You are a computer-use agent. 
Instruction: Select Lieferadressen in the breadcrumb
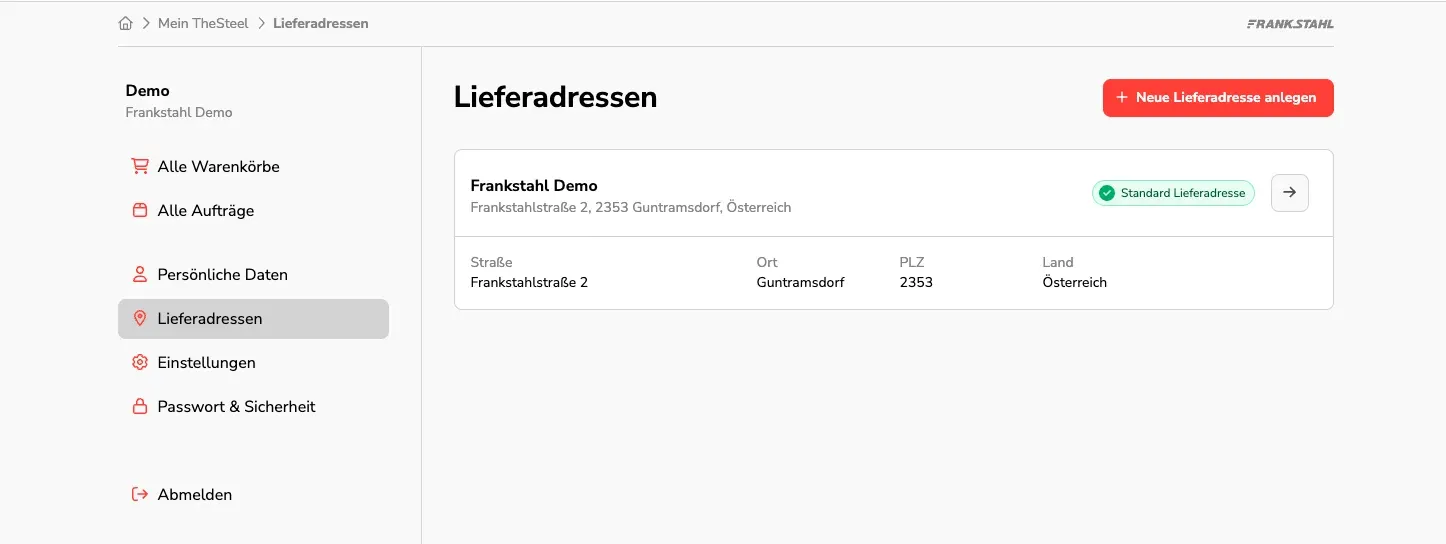coord(321,23)
